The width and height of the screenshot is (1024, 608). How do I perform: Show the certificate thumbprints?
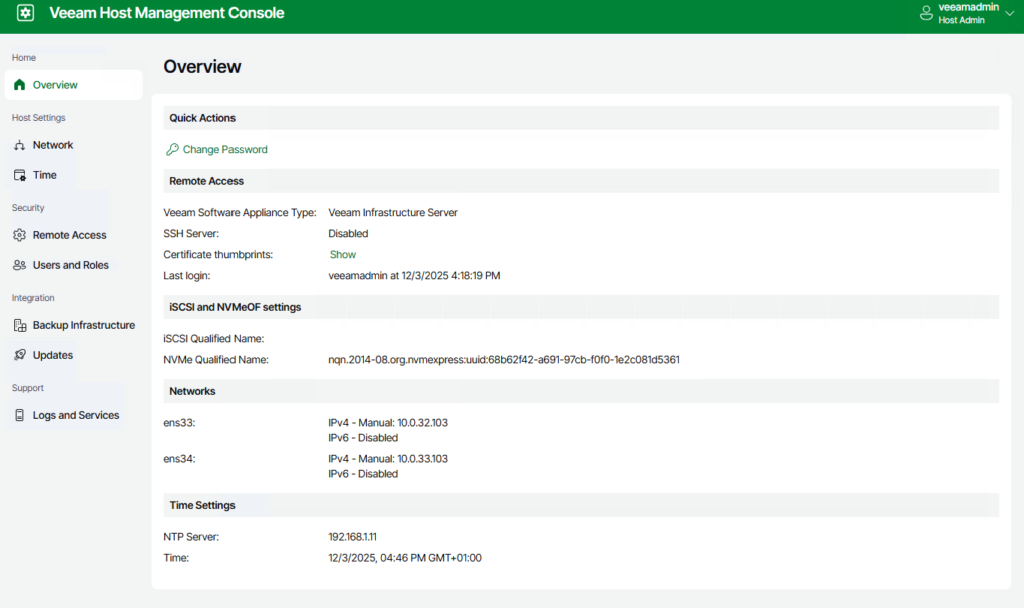(x=342, y=255)
